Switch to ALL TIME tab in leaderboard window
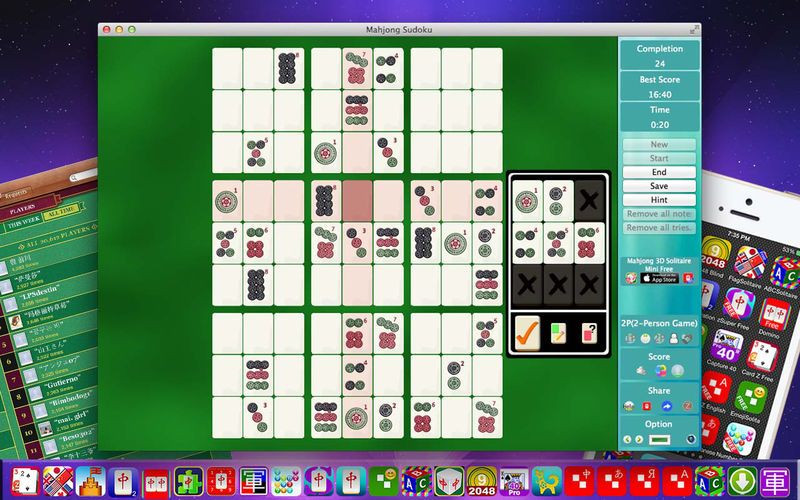800x500 pixels. point(62,213)
